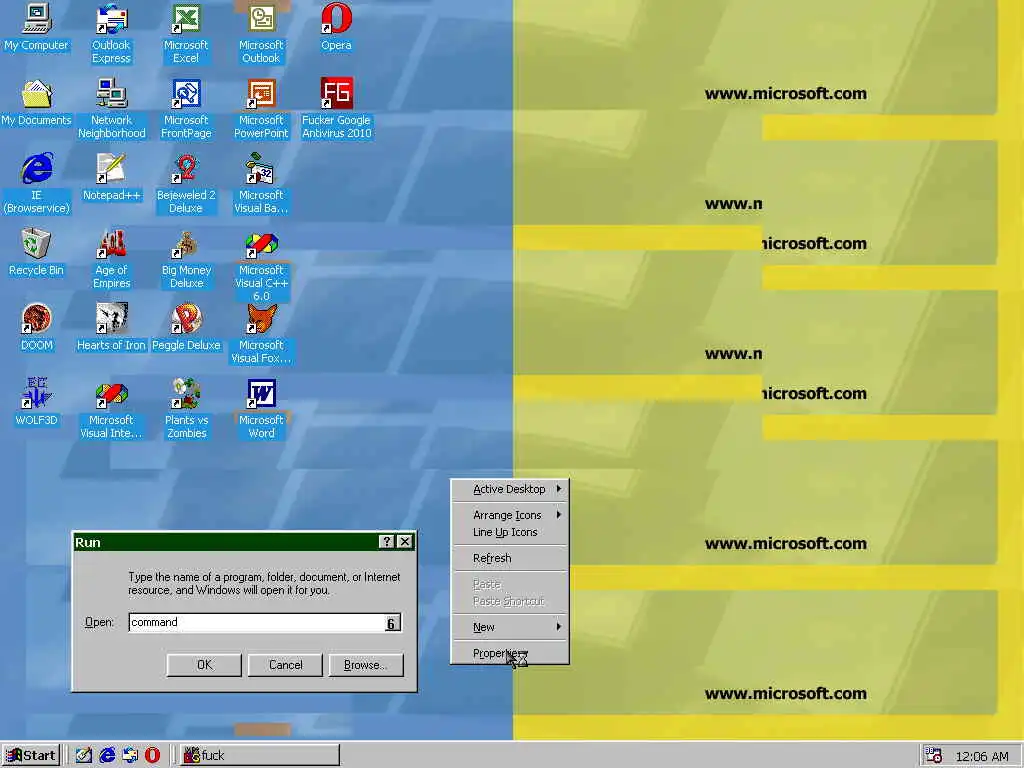Open the Run dialog's Open combo dropdown
The width and height of the screenshot is (1024, 768).
click(391, 623)
